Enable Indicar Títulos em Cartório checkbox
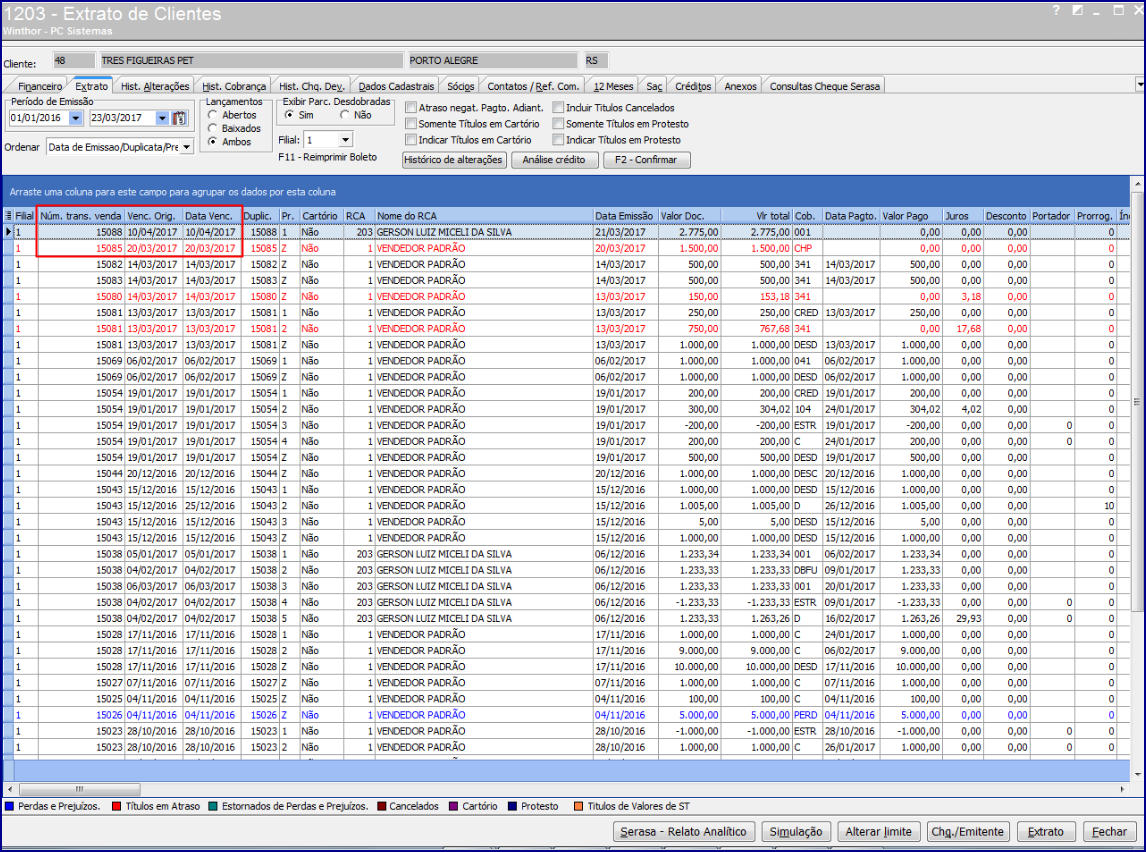This screenshot has height=852, width=1146. coord(411,140)
